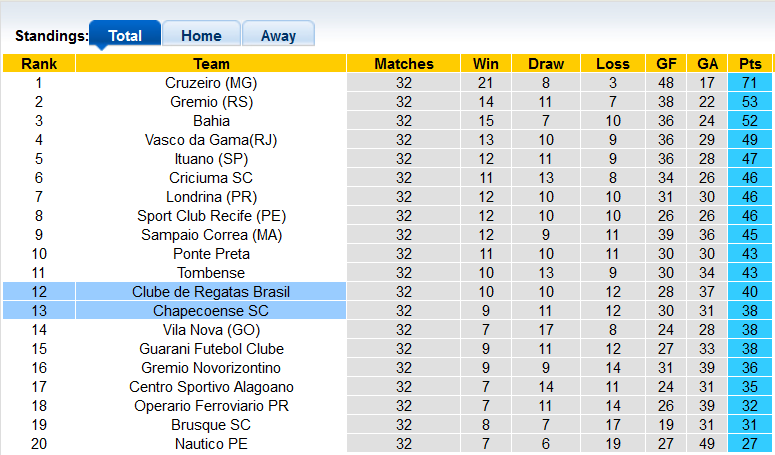
Task: Click the Cruzeiro (MG) team link
Action: point(211,83)
